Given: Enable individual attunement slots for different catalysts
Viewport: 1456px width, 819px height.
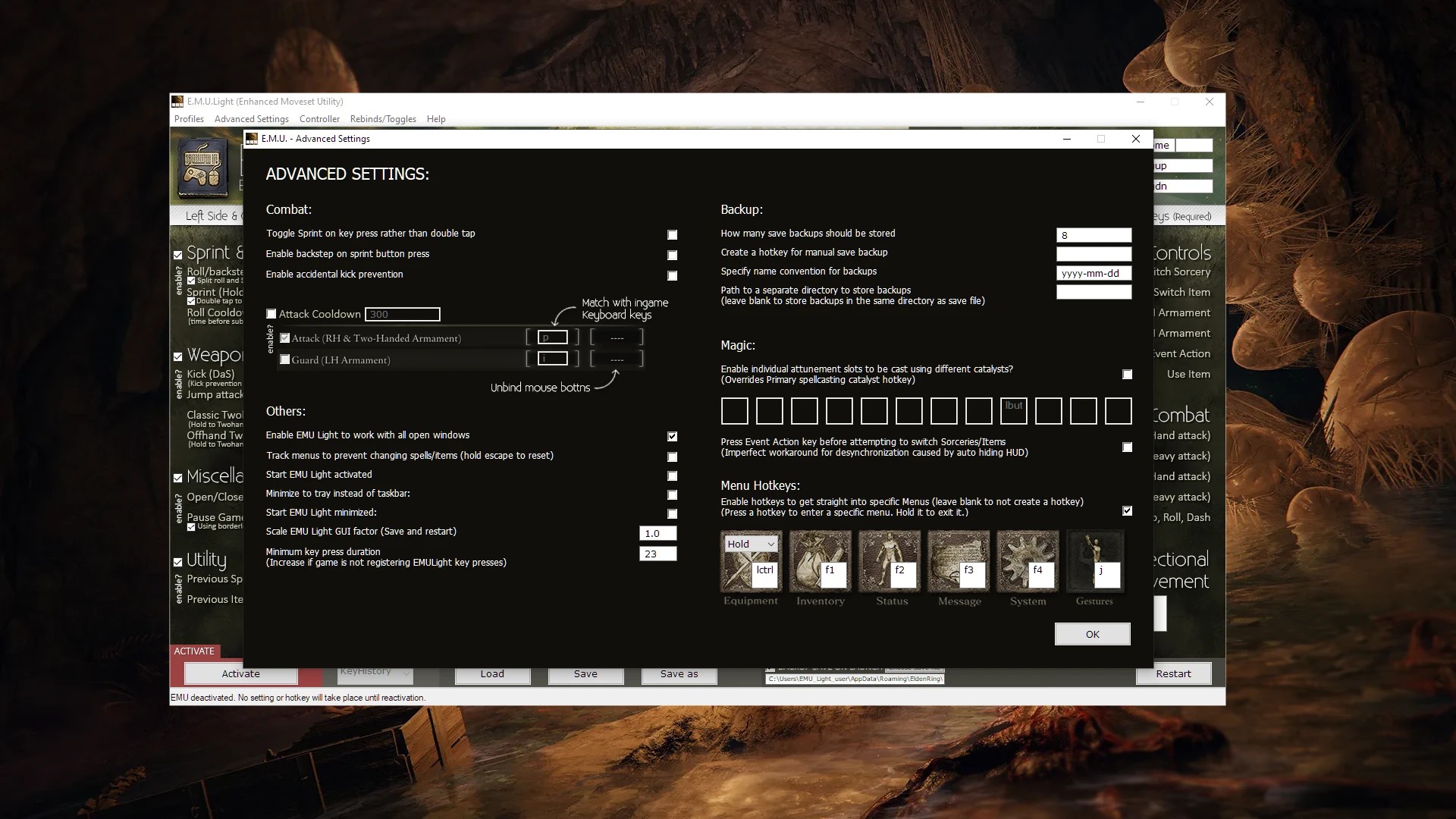Looking at the screenshot, I should click(1127, 375).
